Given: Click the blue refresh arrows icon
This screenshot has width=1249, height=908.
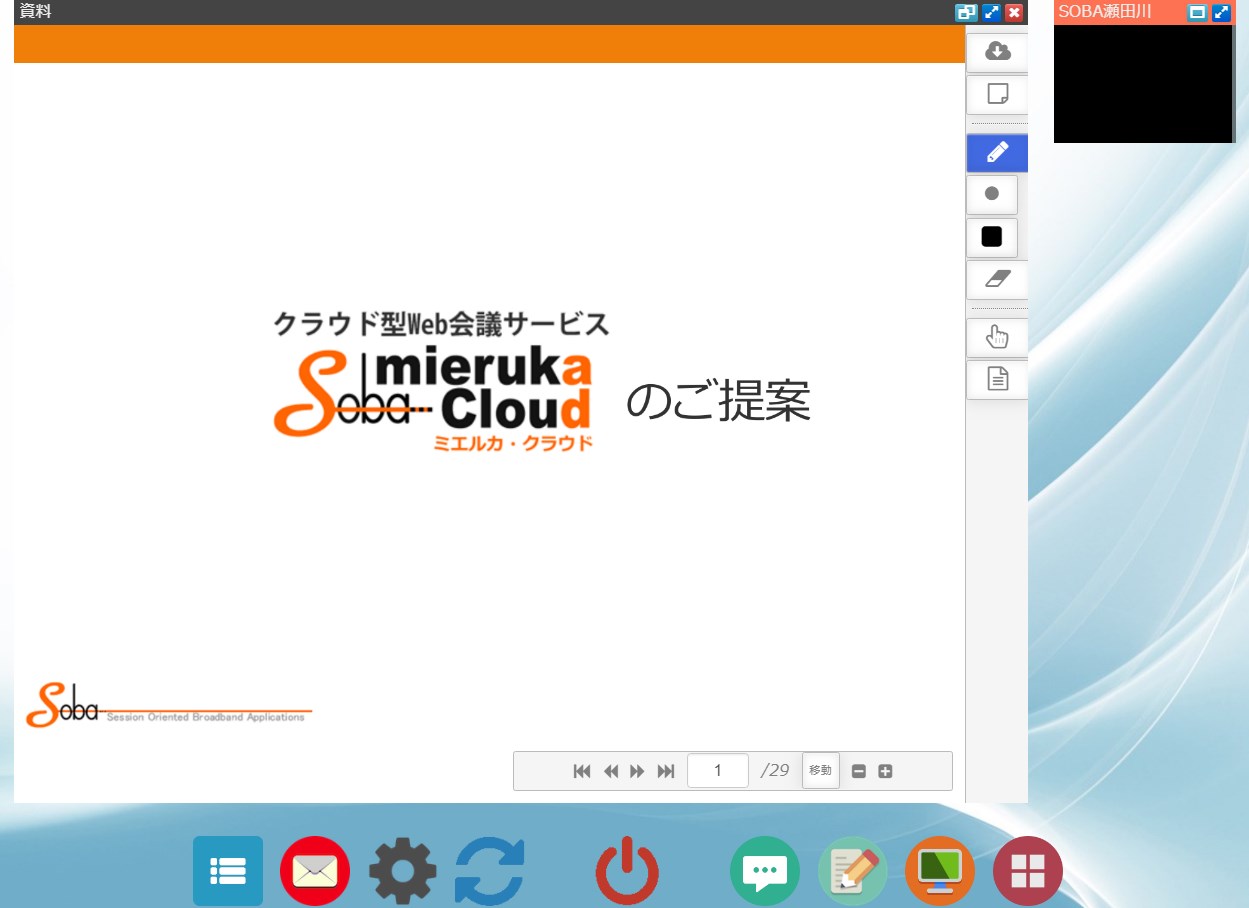Looking at the screenshot, I should pyautogui.click(x=490, y=871).
